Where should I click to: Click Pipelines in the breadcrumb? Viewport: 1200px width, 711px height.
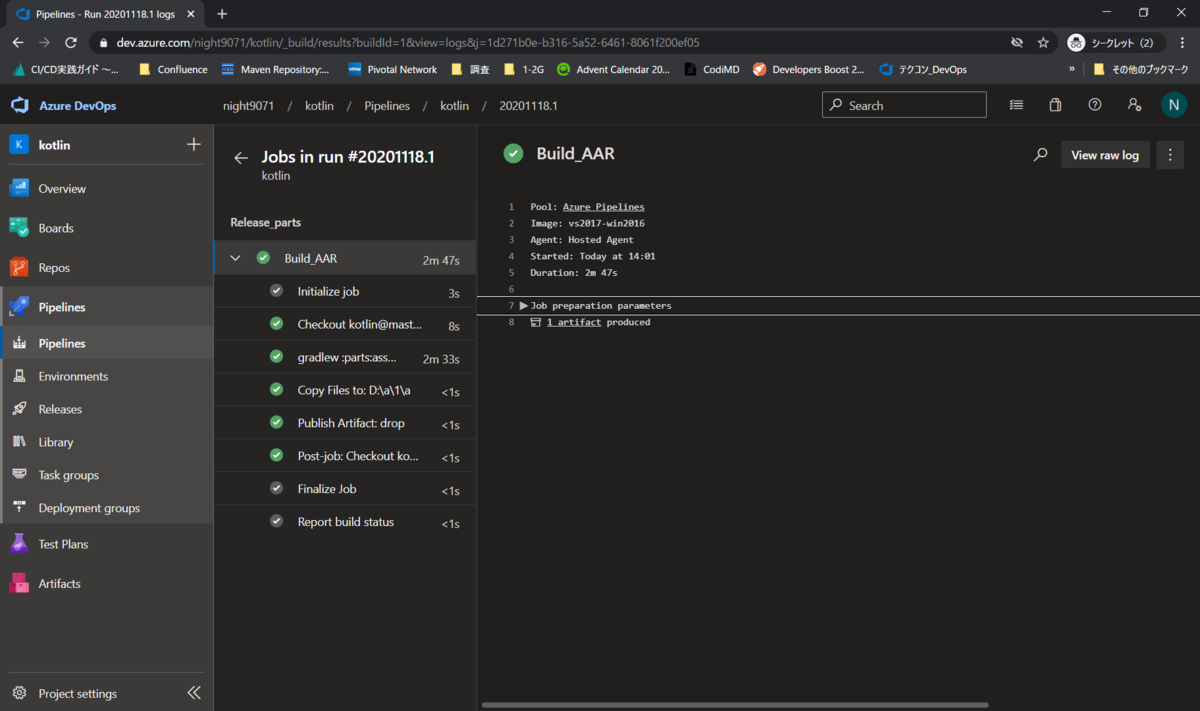(x=387, y=105)
